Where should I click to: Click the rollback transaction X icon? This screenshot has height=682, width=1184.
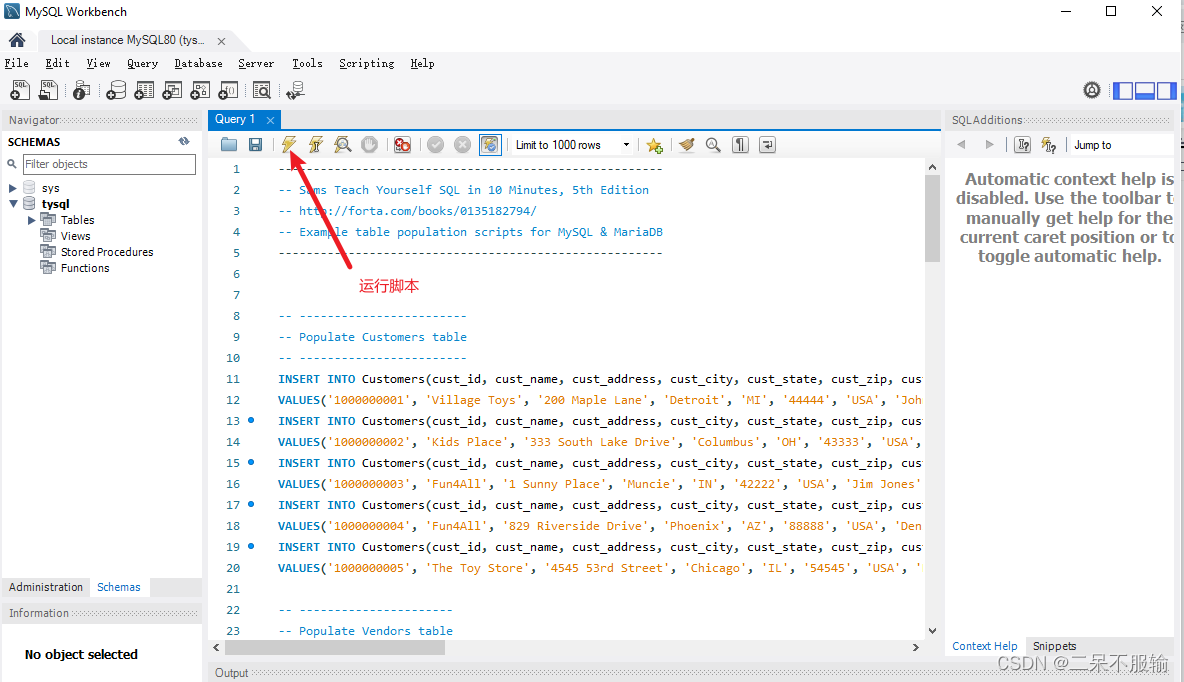pyautogui.click(x=462, y=144)
